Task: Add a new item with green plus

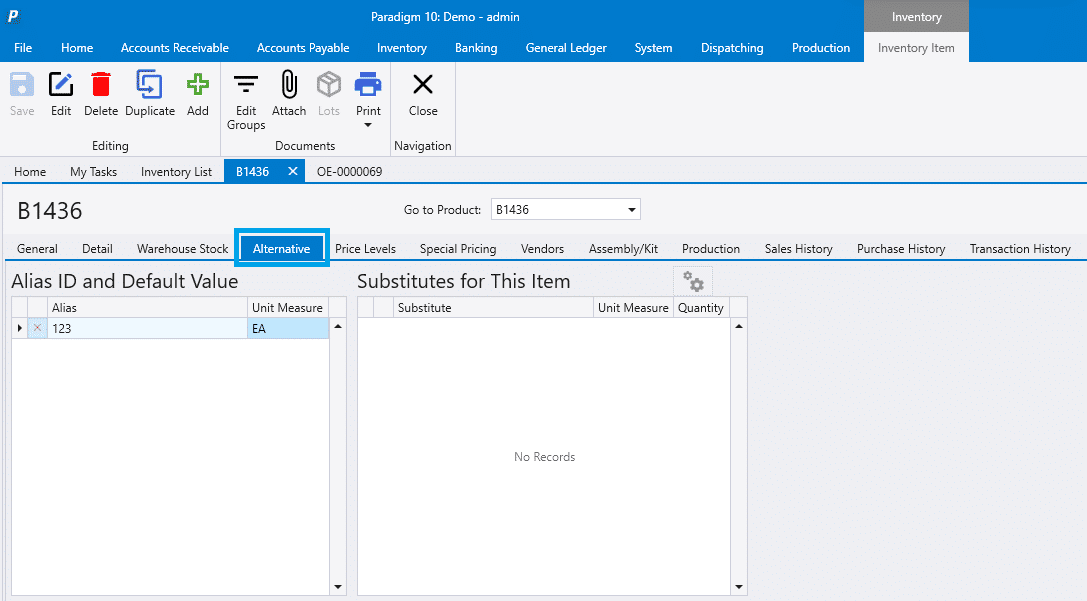Action: (198, 85)
